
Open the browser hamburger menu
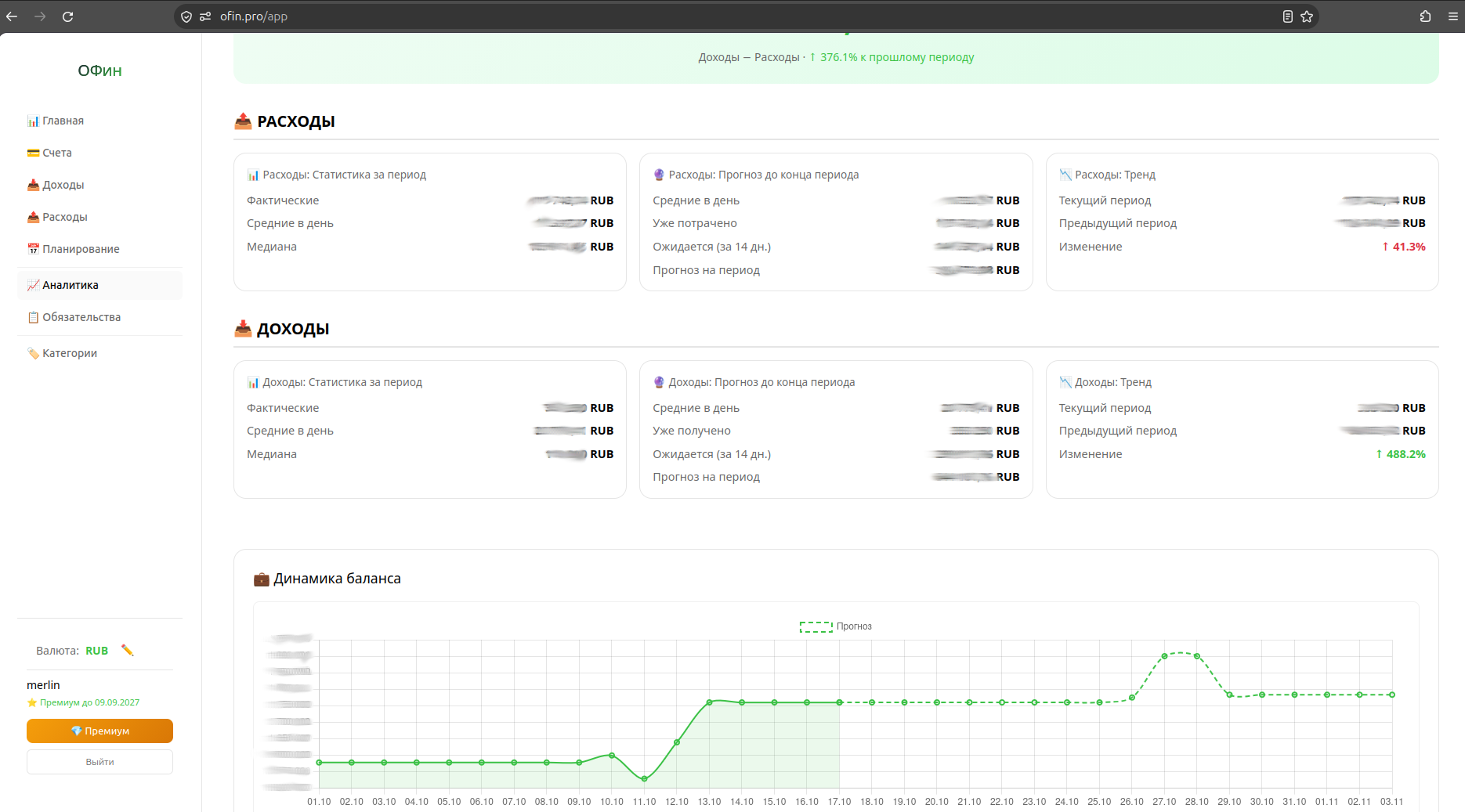(1452, 16)
